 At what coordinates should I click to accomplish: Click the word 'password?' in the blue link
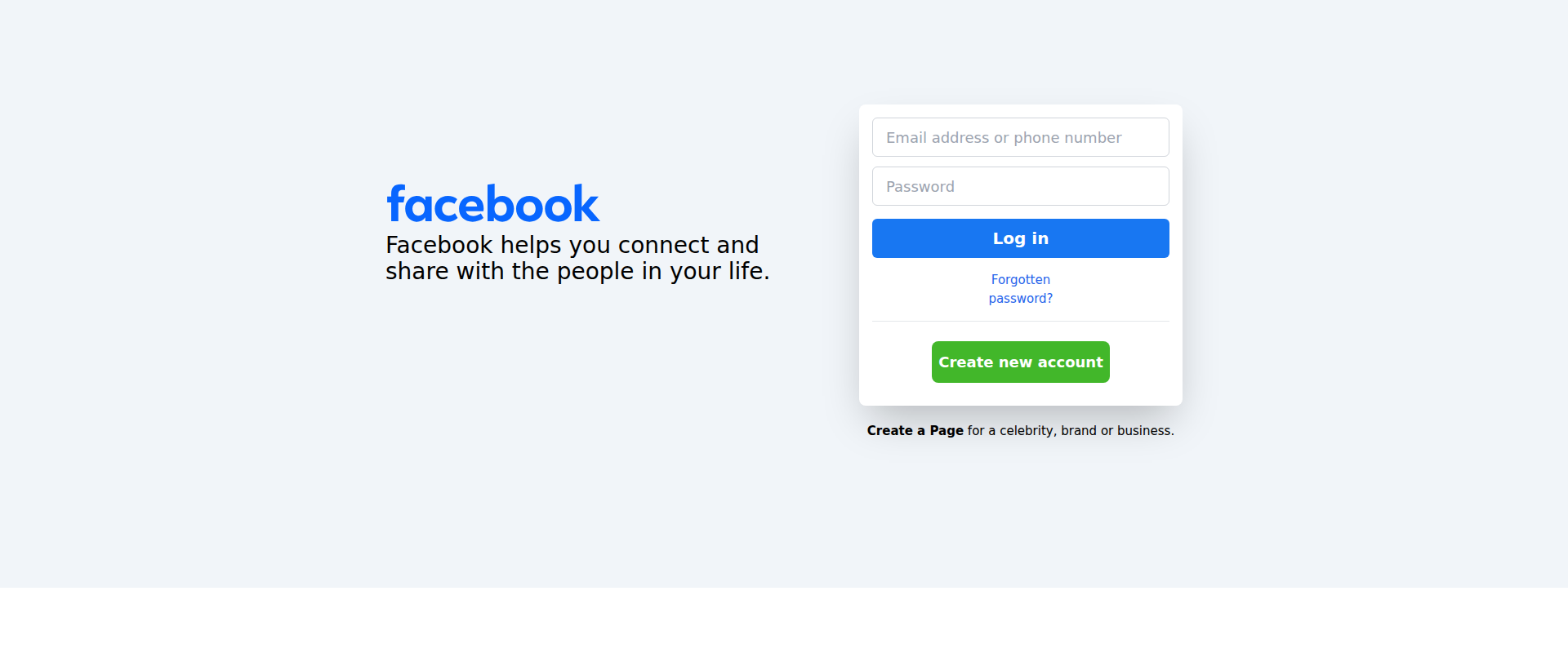pos(1020,299)
